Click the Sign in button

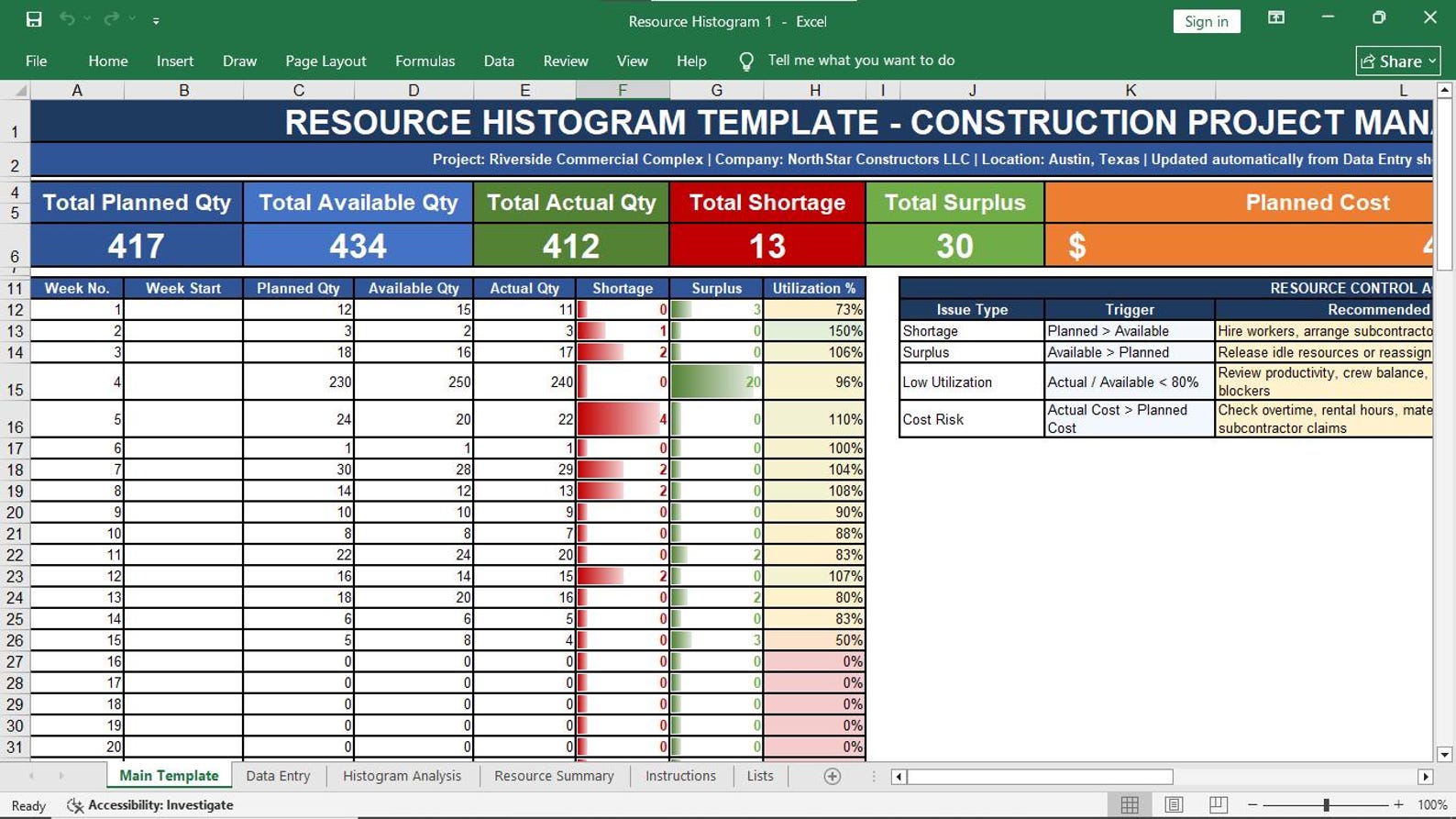pyautogui.click(x=1207, y=21)
